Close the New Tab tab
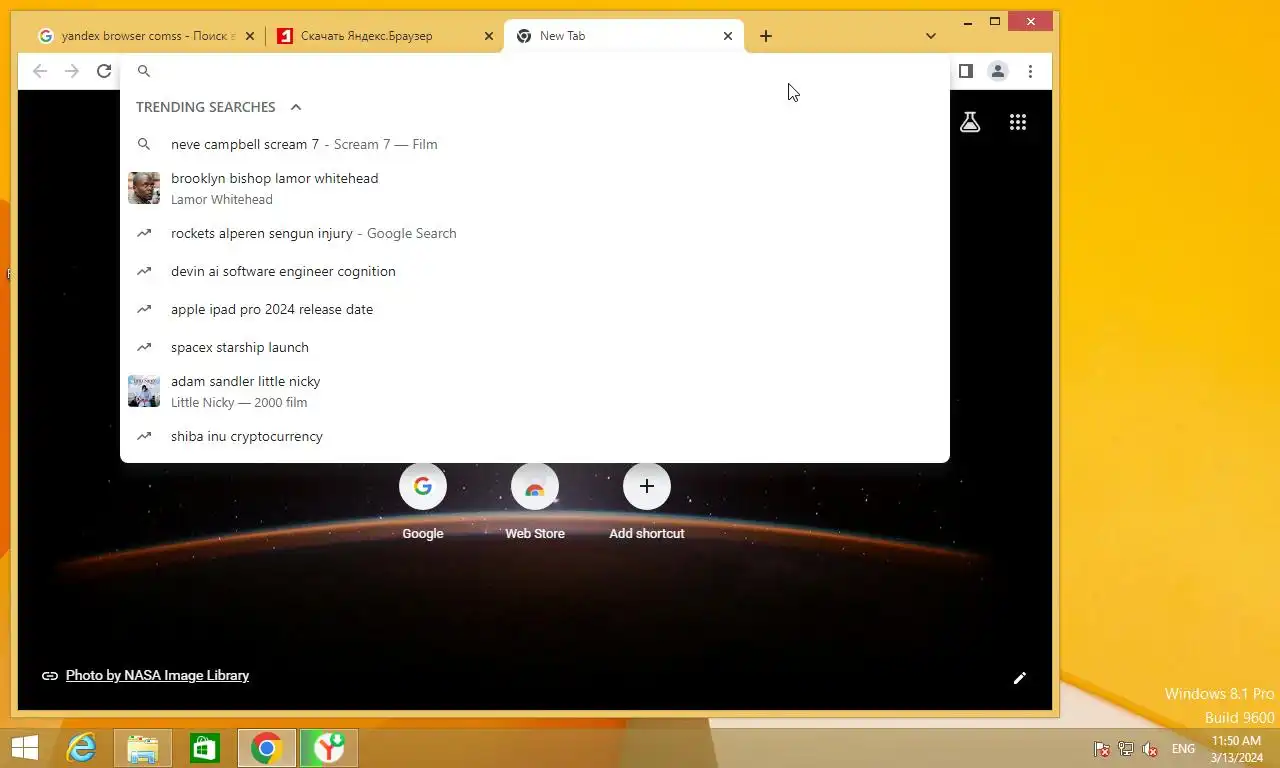Viewport: 1280px width, 768px height. 728,36
